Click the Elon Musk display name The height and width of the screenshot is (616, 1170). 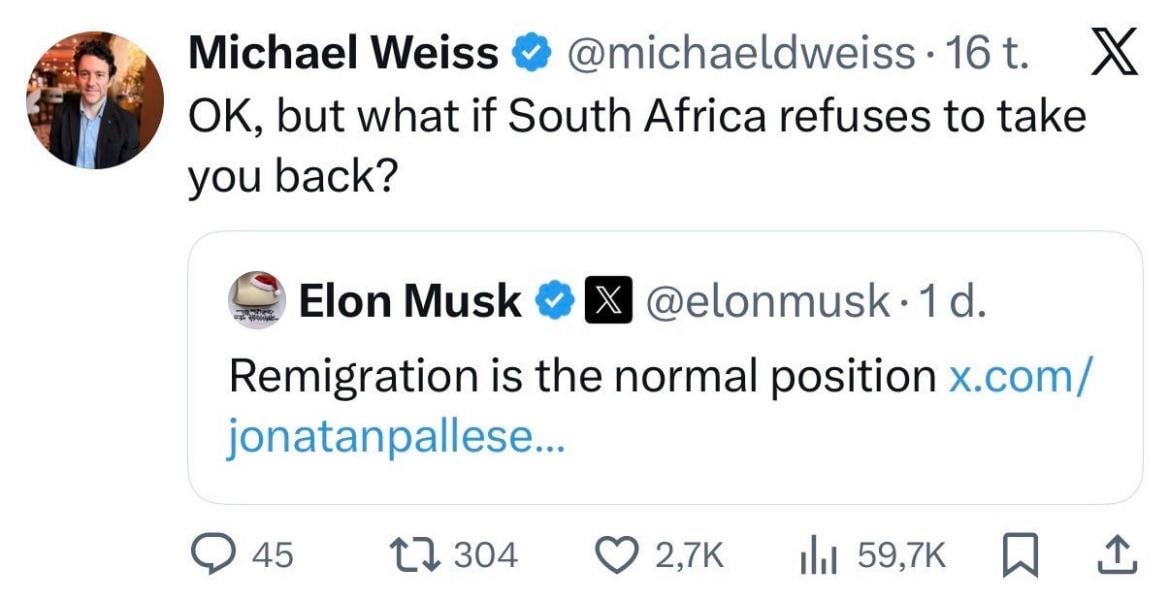(x=409, y=299)
